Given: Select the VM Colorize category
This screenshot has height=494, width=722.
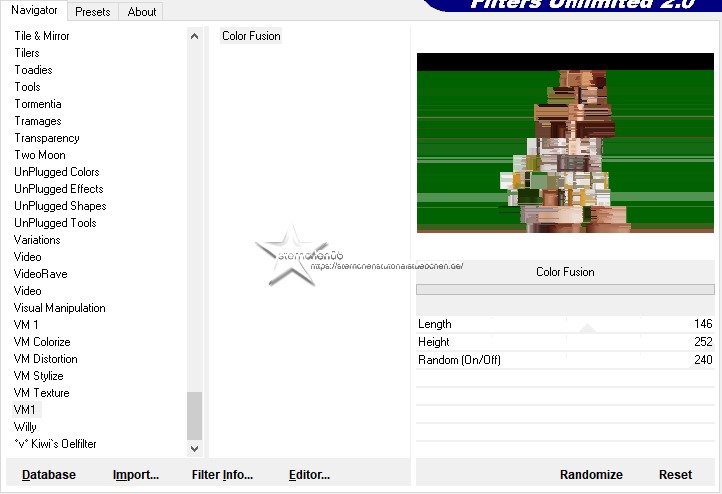Looking at the screenshot, I should [42, 342].
